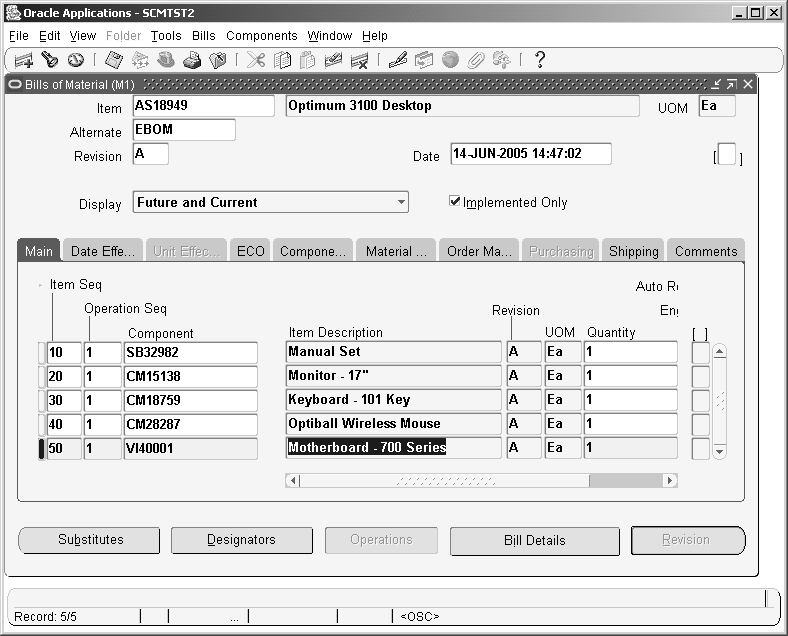The height and width of the screenshot is (636, 788).
Task: Click the Attachments paperclip icon
Action: 475,60
